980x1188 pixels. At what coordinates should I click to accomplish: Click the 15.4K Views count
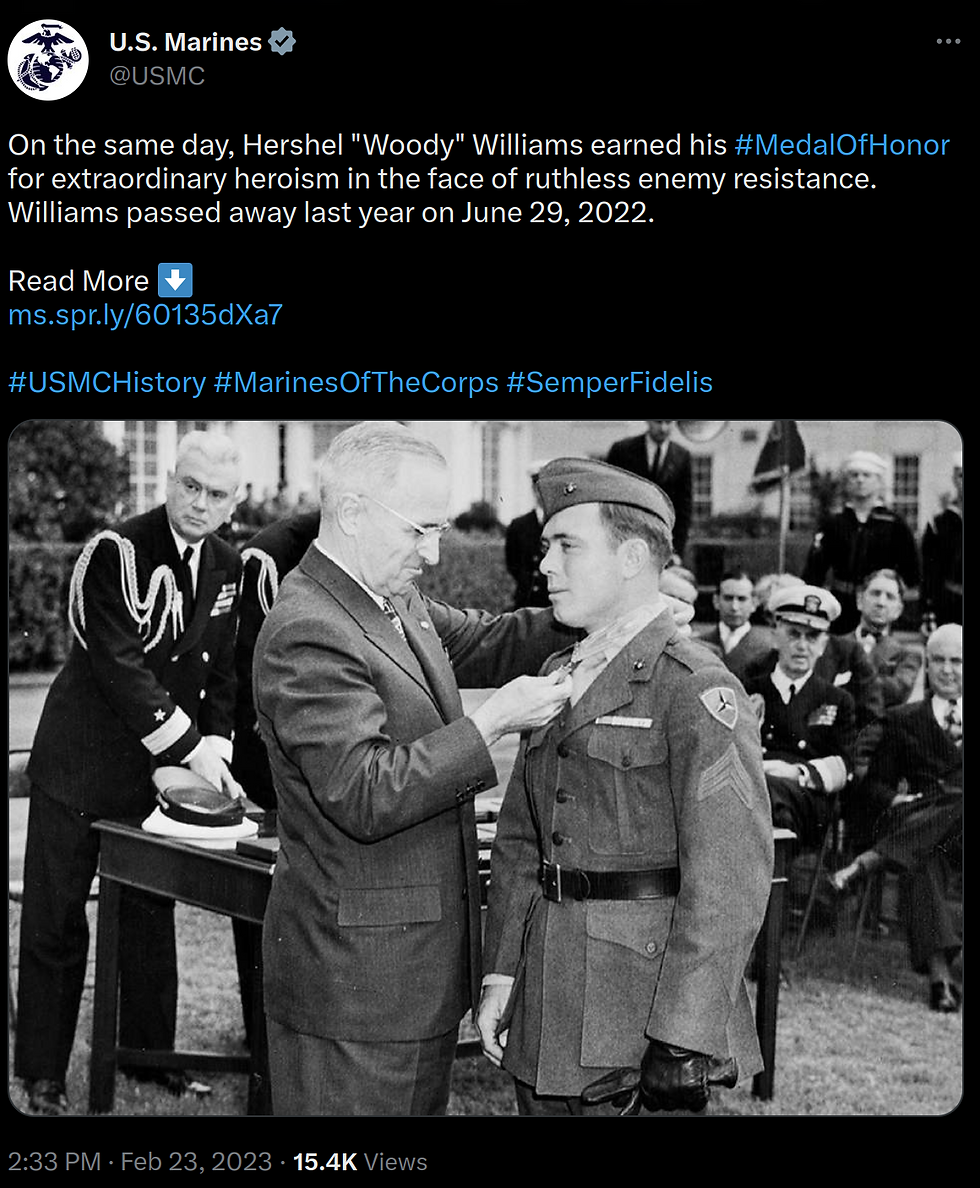pos(360,1161)
